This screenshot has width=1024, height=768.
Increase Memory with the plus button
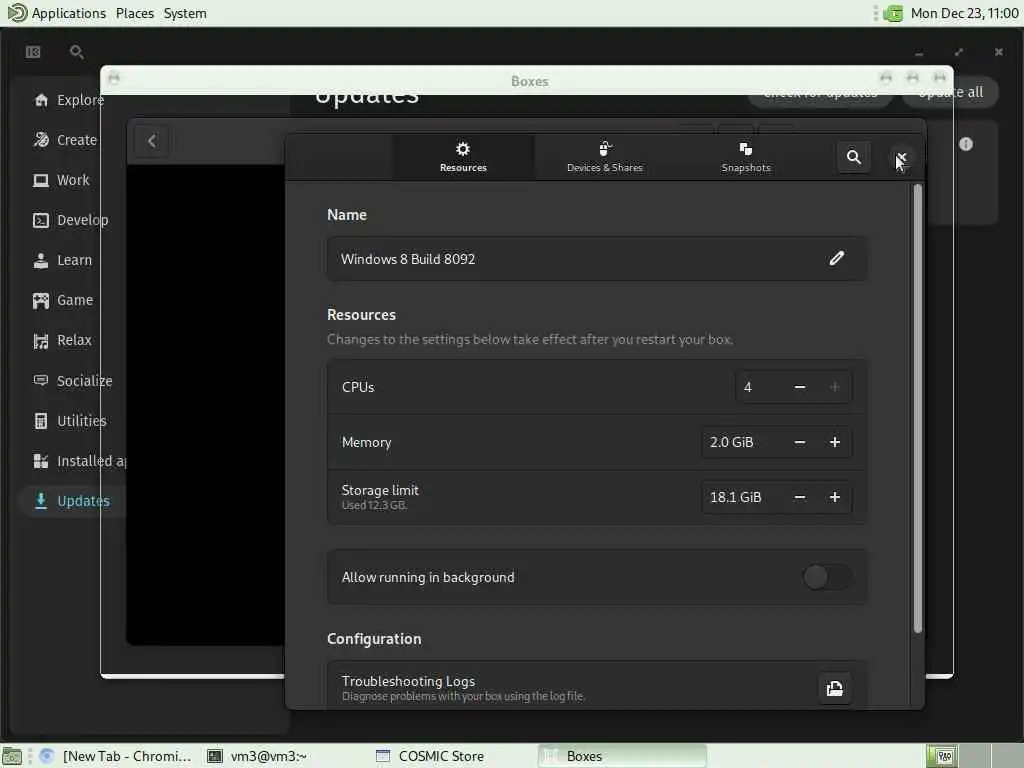[x=834, y=442]
